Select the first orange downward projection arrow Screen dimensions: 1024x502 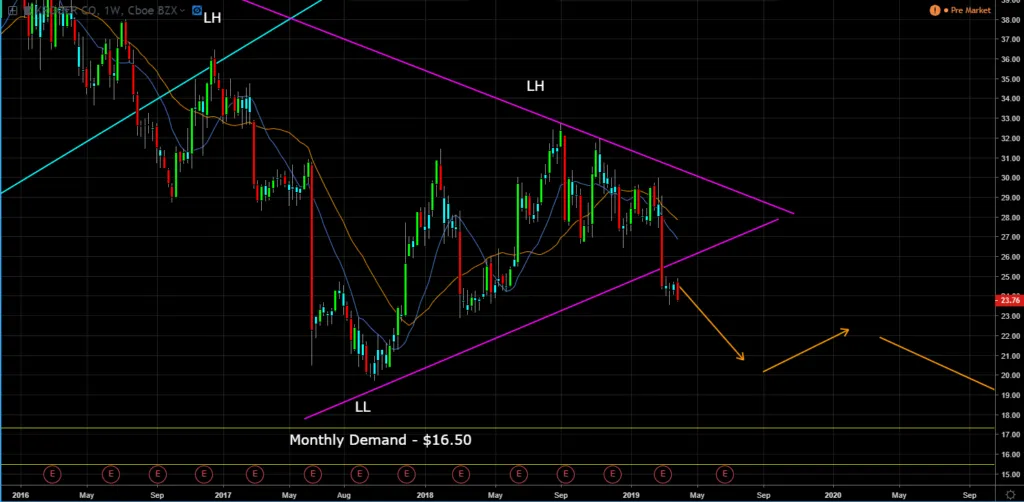pos(711,321)
